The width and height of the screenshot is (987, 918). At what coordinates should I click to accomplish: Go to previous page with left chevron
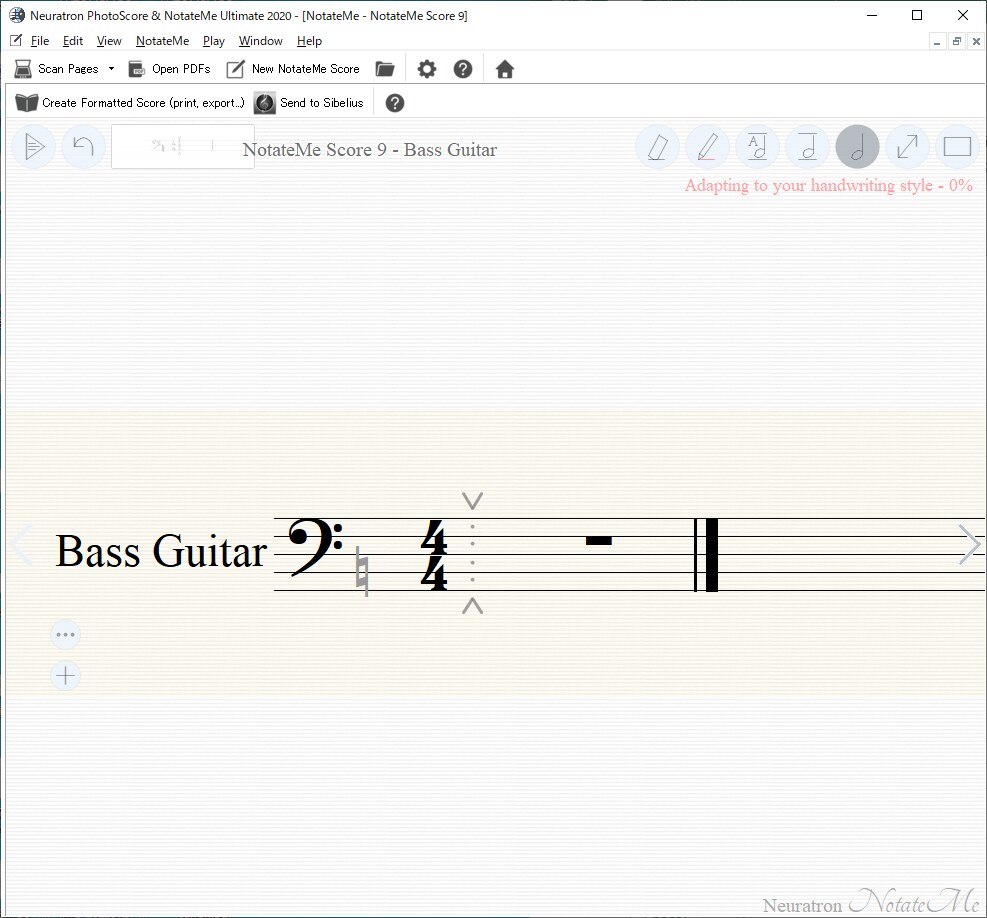(22, 544)
